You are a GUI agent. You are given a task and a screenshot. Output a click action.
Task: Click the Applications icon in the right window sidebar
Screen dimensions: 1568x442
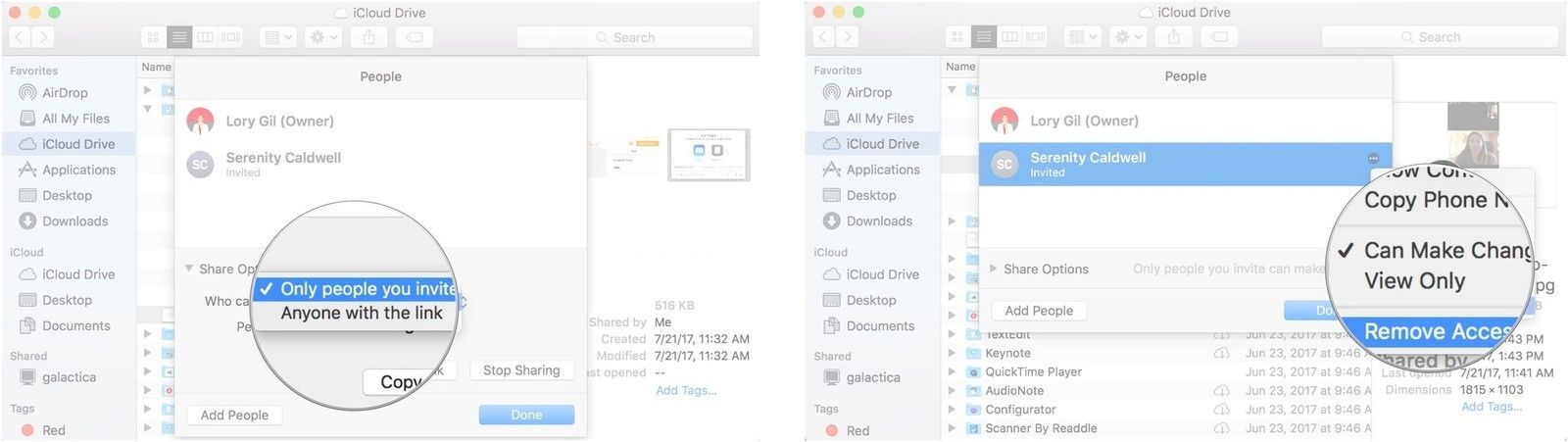click(x=832, y=170)
